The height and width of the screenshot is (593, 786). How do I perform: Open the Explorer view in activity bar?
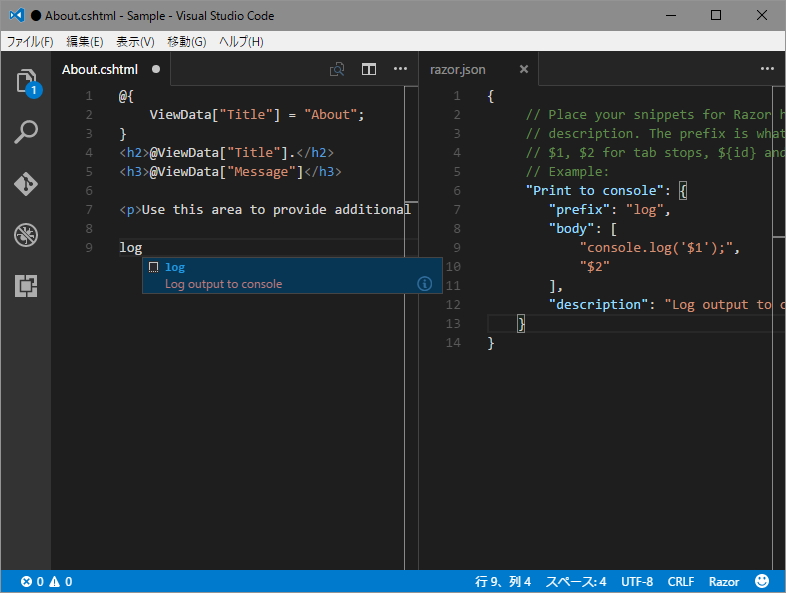[26, 81]
